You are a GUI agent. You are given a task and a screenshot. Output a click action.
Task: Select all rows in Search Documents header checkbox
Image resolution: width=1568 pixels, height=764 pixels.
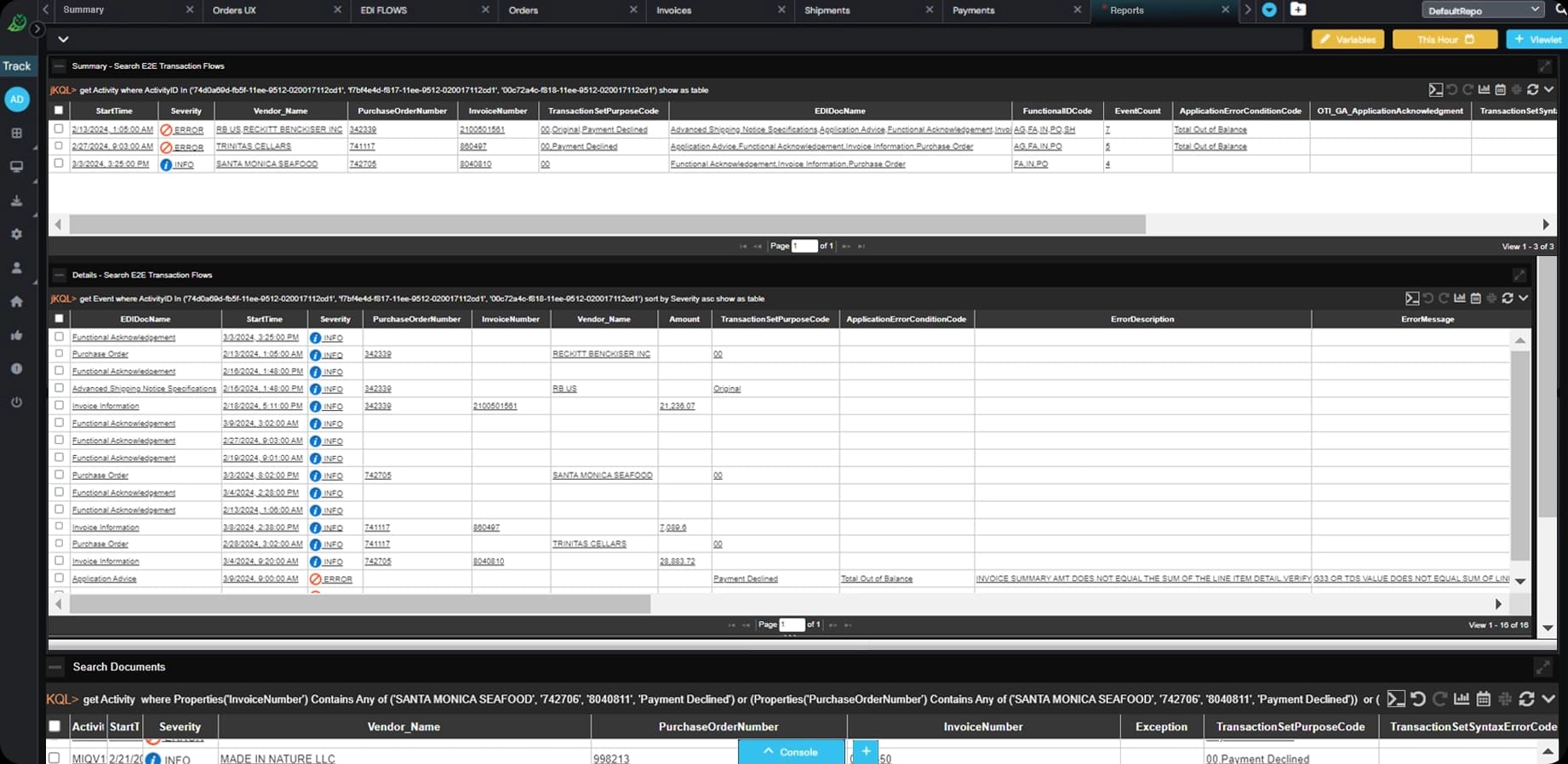[54, 726]
